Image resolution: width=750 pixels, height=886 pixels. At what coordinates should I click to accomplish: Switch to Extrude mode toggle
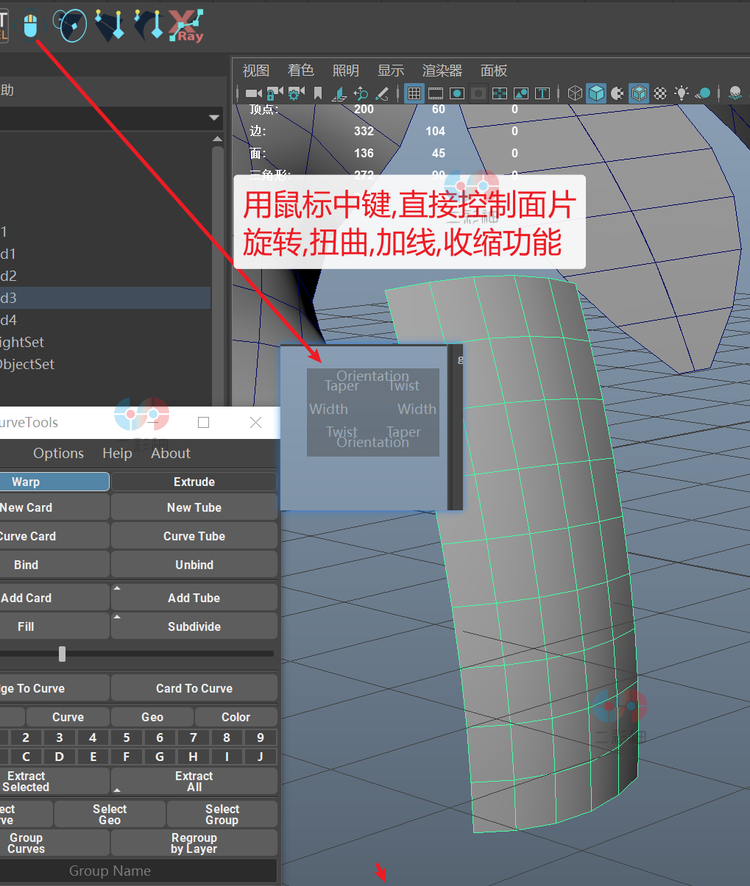click(194, 482)
